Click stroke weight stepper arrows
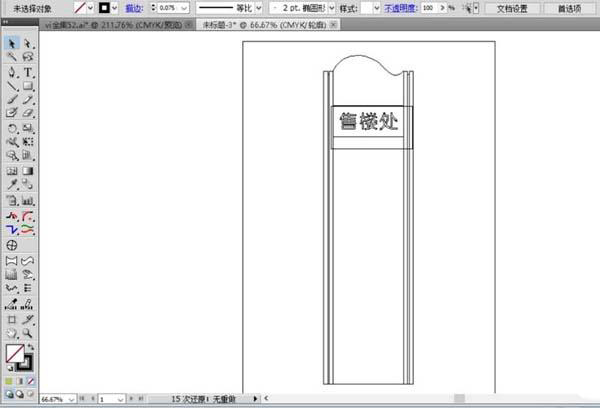 click(x=153, y=8)
